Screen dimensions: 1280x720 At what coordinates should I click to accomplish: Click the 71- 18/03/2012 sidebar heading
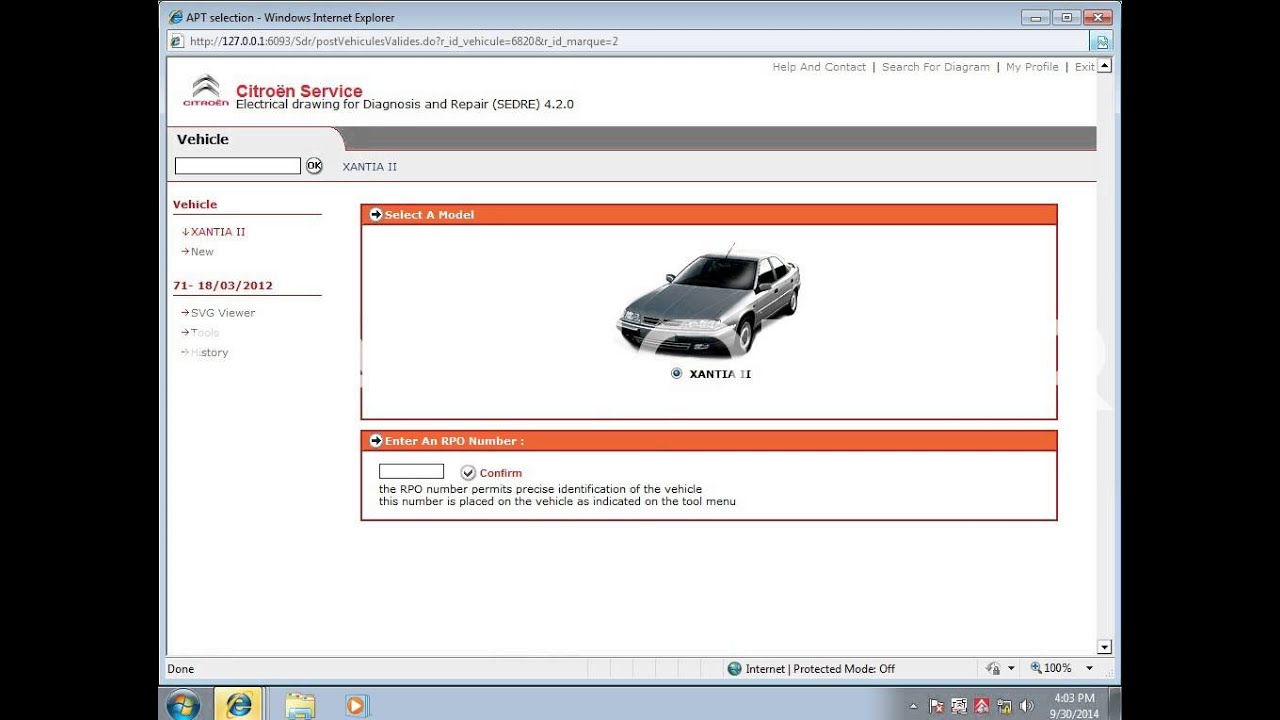click(x=223, y=285)
